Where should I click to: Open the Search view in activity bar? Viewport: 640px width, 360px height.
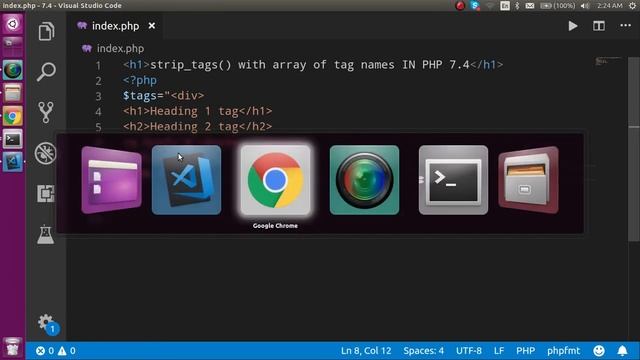(x=46, y=72)
